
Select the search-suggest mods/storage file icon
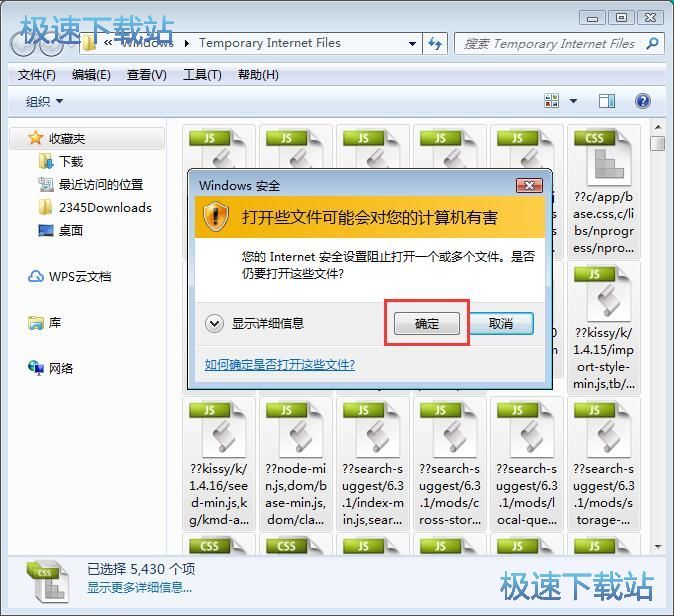[x=603, y=429]
